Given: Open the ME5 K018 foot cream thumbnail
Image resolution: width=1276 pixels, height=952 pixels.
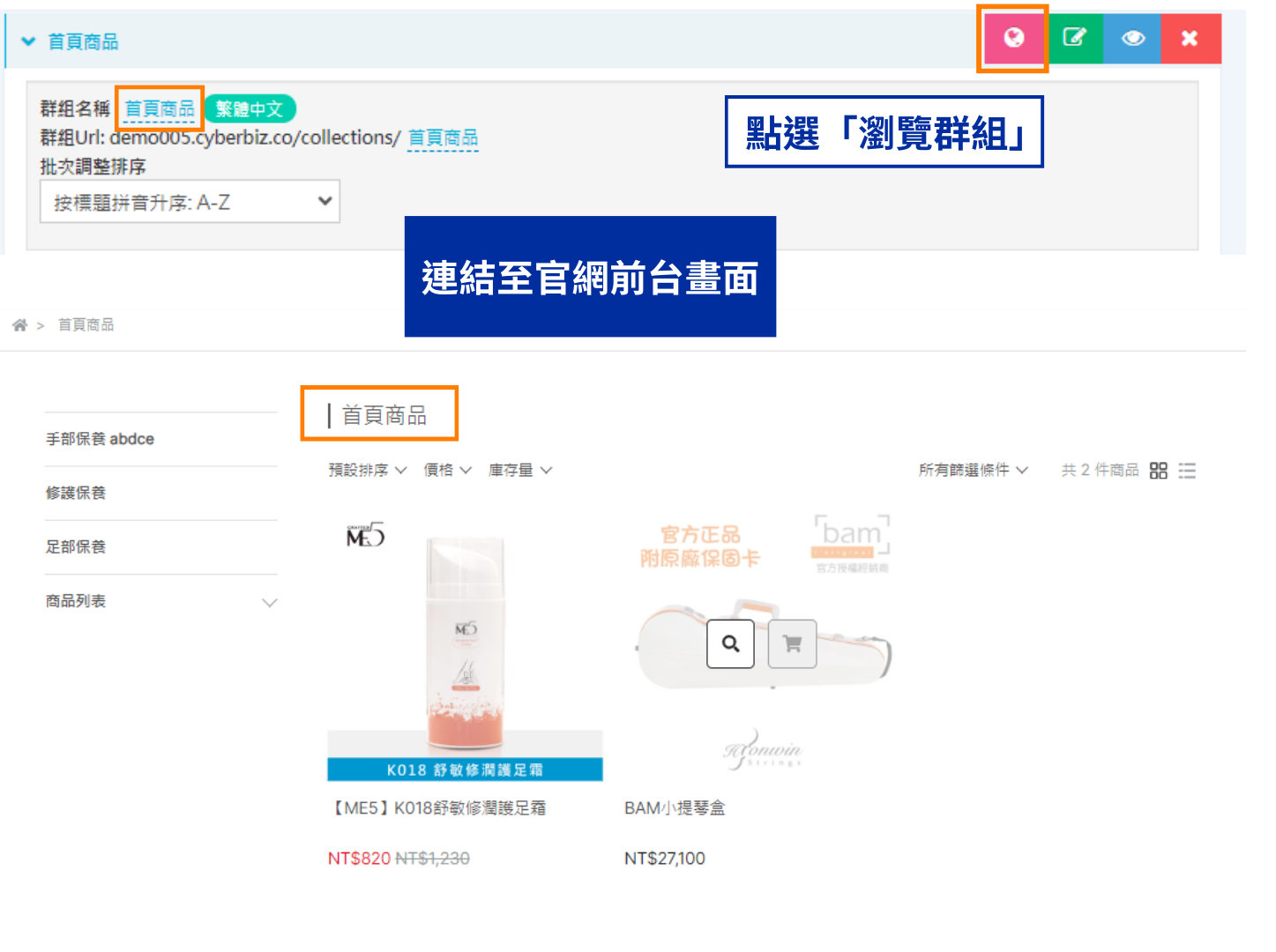Looking at the screenshot, I should (x=465, y=648).
